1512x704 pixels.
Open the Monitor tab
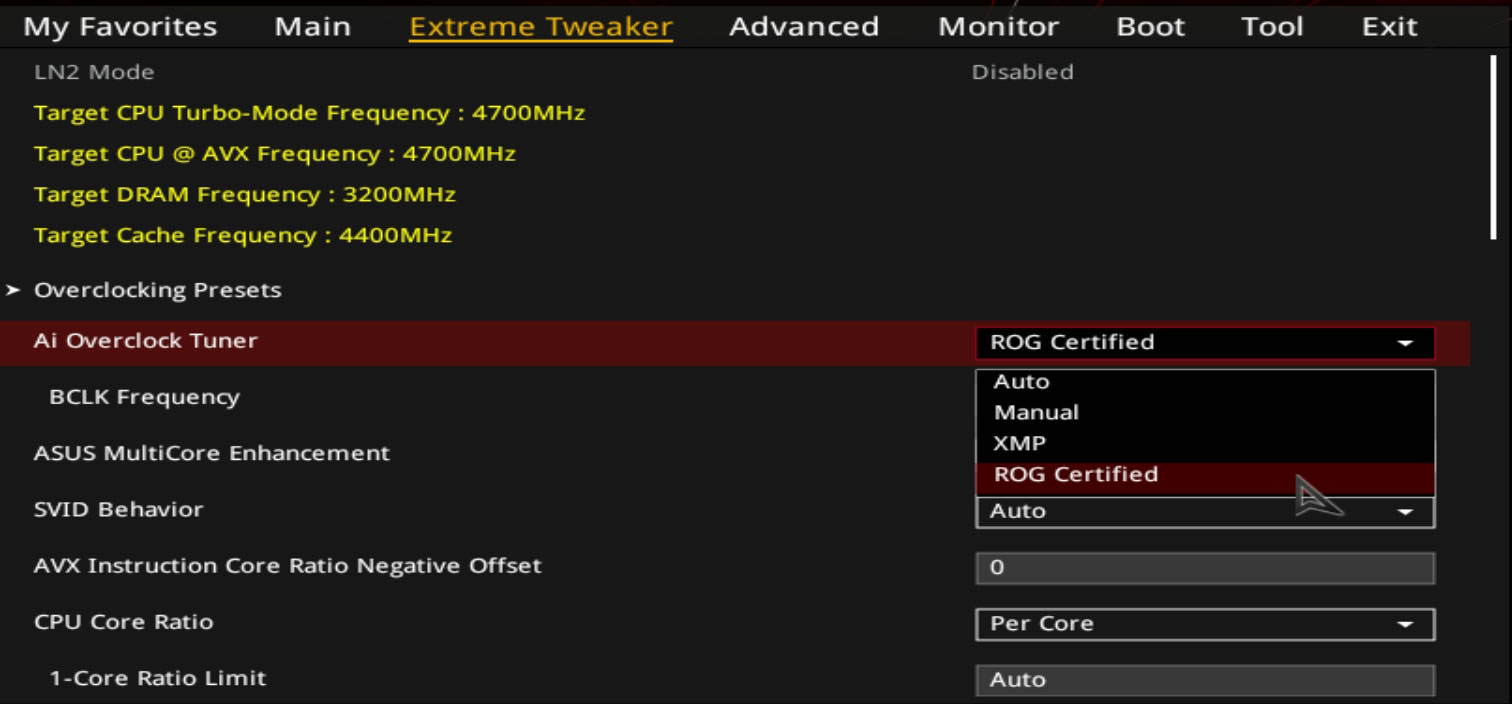click(x=998, y=27)
